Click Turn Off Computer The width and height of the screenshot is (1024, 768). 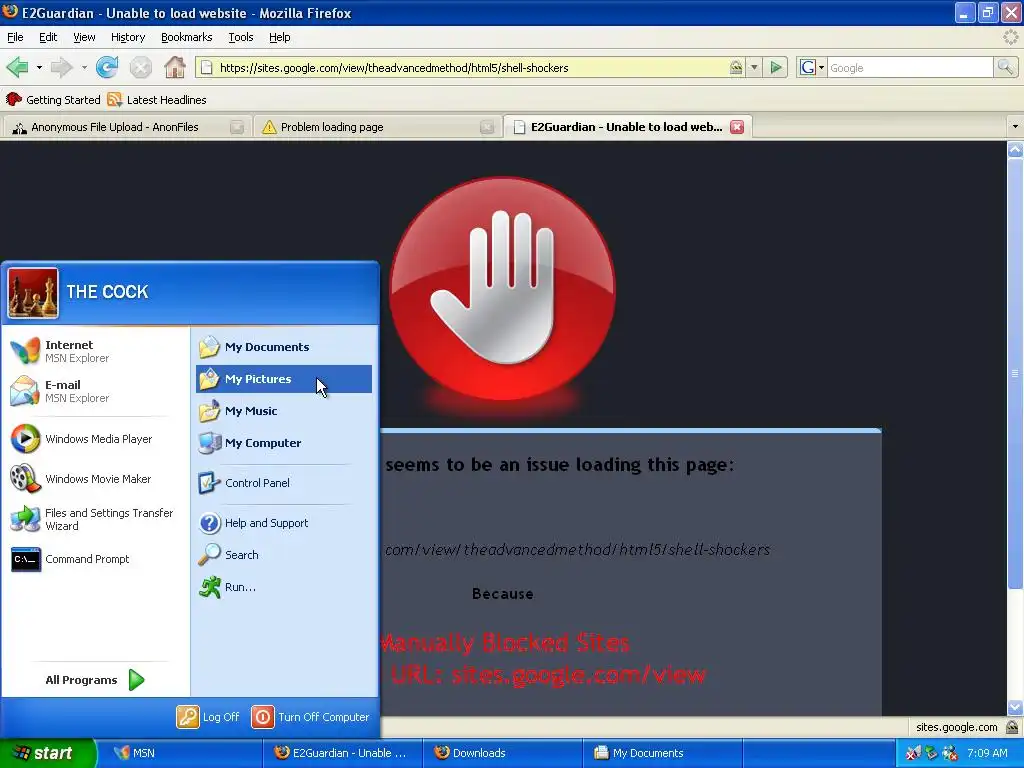(x=311, y=716)
